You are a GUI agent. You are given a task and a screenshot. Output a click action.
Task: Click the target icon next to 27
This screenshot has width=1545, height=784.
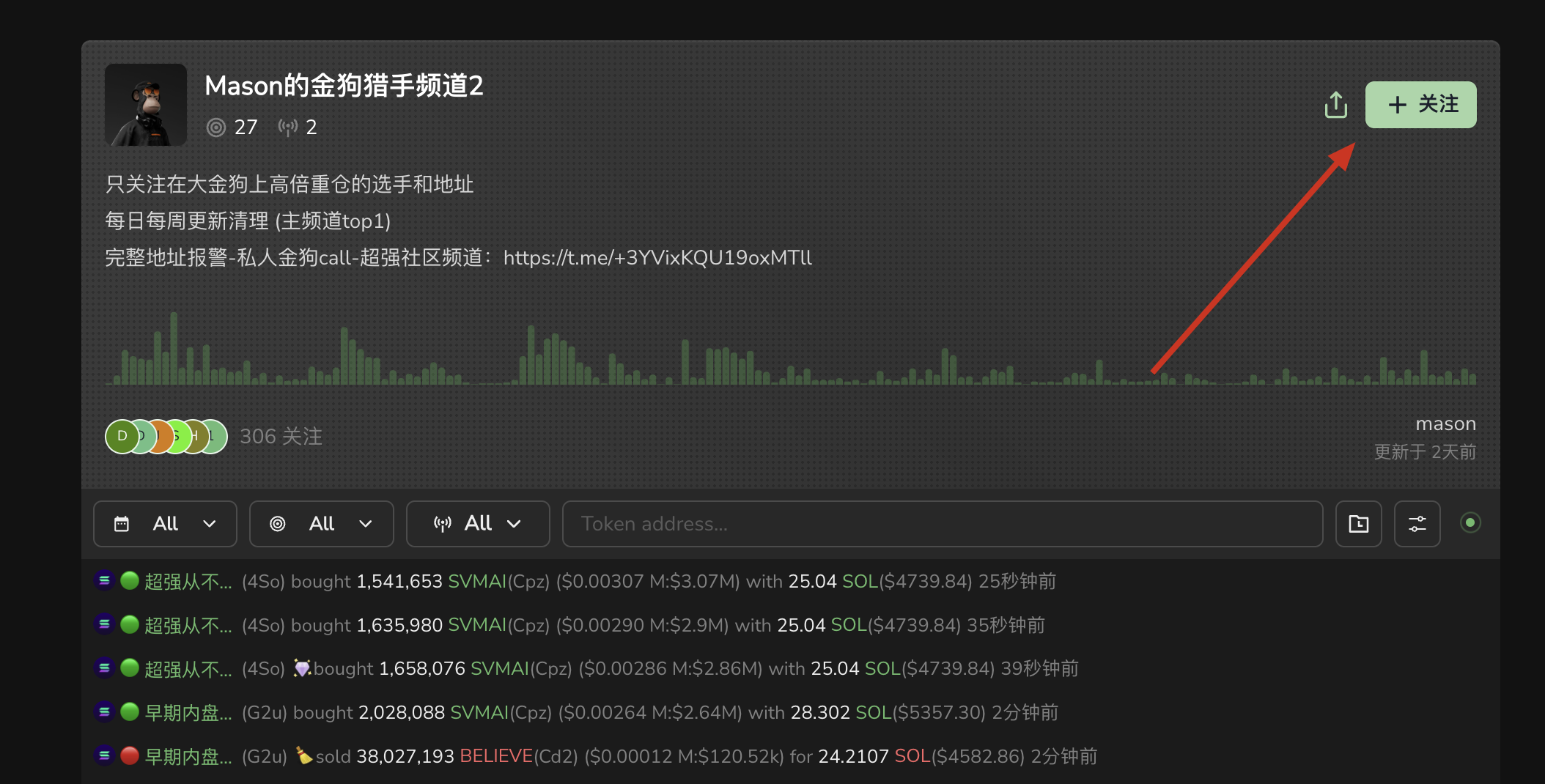point(215,127)
